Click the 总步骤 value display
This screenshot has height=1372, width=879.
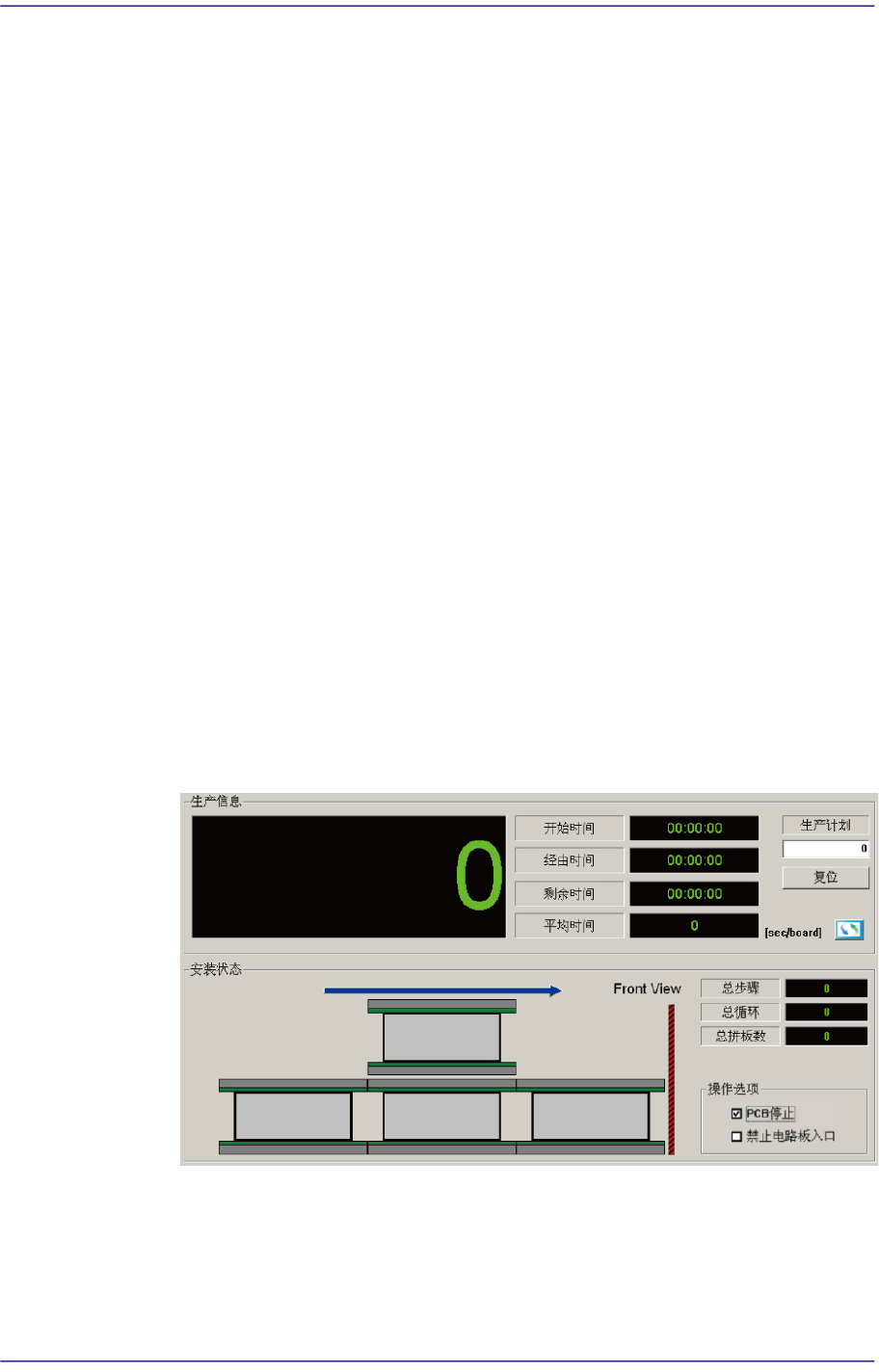pos(826,988)
